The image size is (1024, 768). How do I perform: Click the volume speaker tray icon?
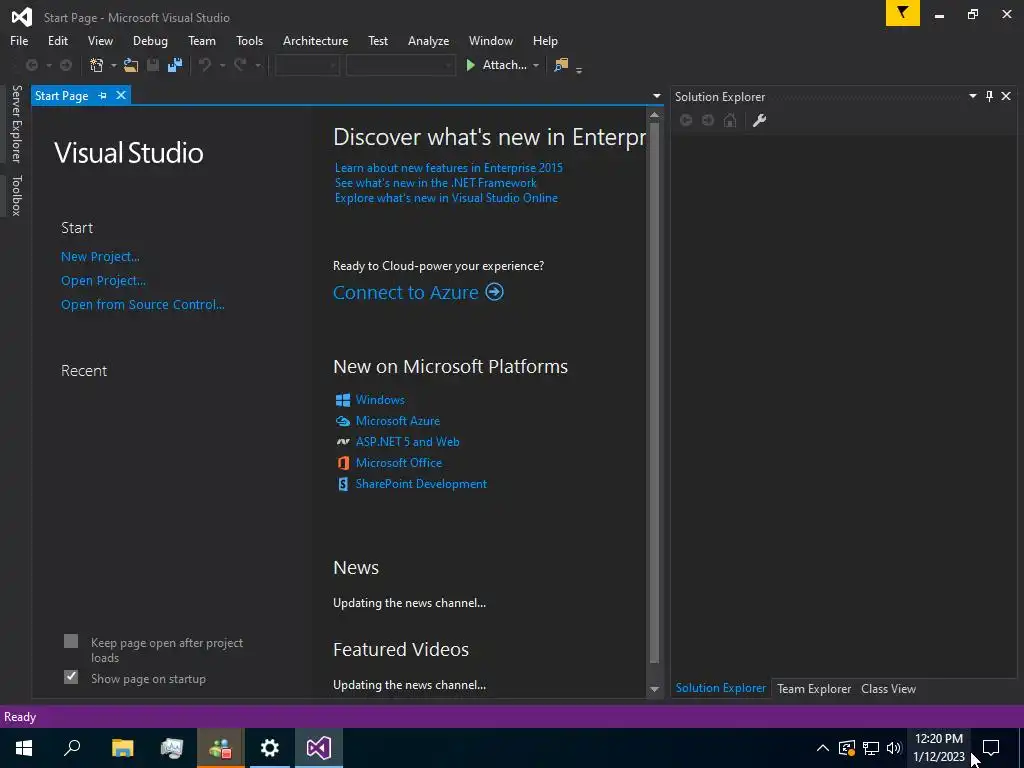894,748
